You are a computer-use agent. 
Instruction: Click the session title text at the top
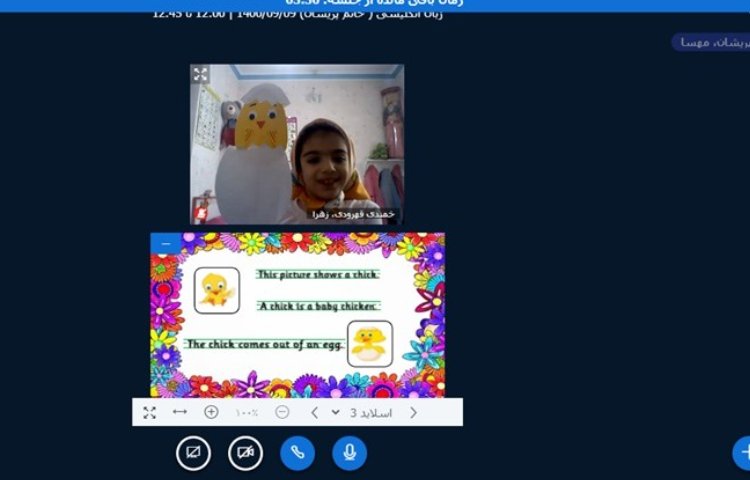click(x=297, y=14)
